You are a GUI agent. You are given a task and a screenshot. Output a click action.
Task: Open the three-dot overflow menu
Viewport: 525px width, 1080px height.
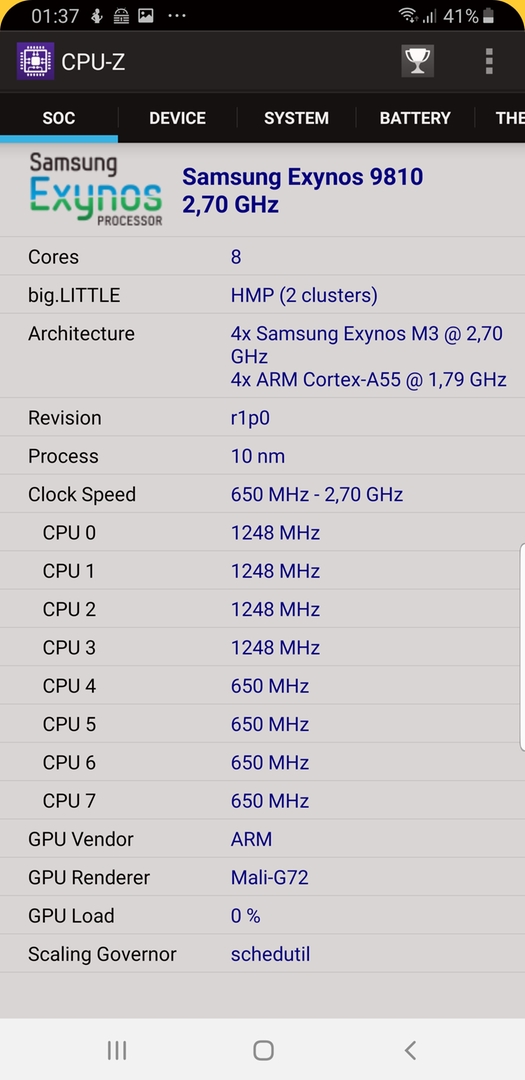click(488, 61)
